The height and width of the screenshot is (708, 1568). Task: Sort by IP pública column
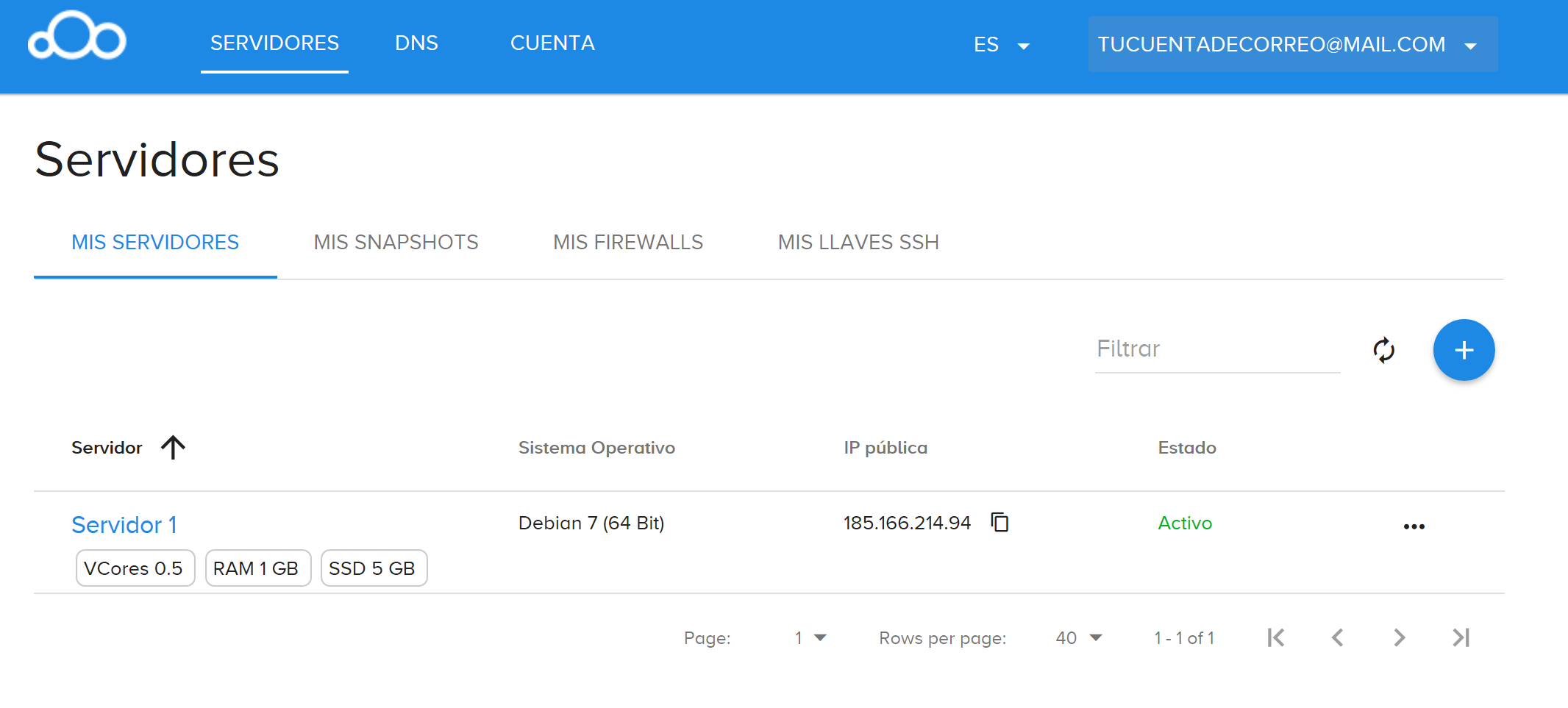885,448
